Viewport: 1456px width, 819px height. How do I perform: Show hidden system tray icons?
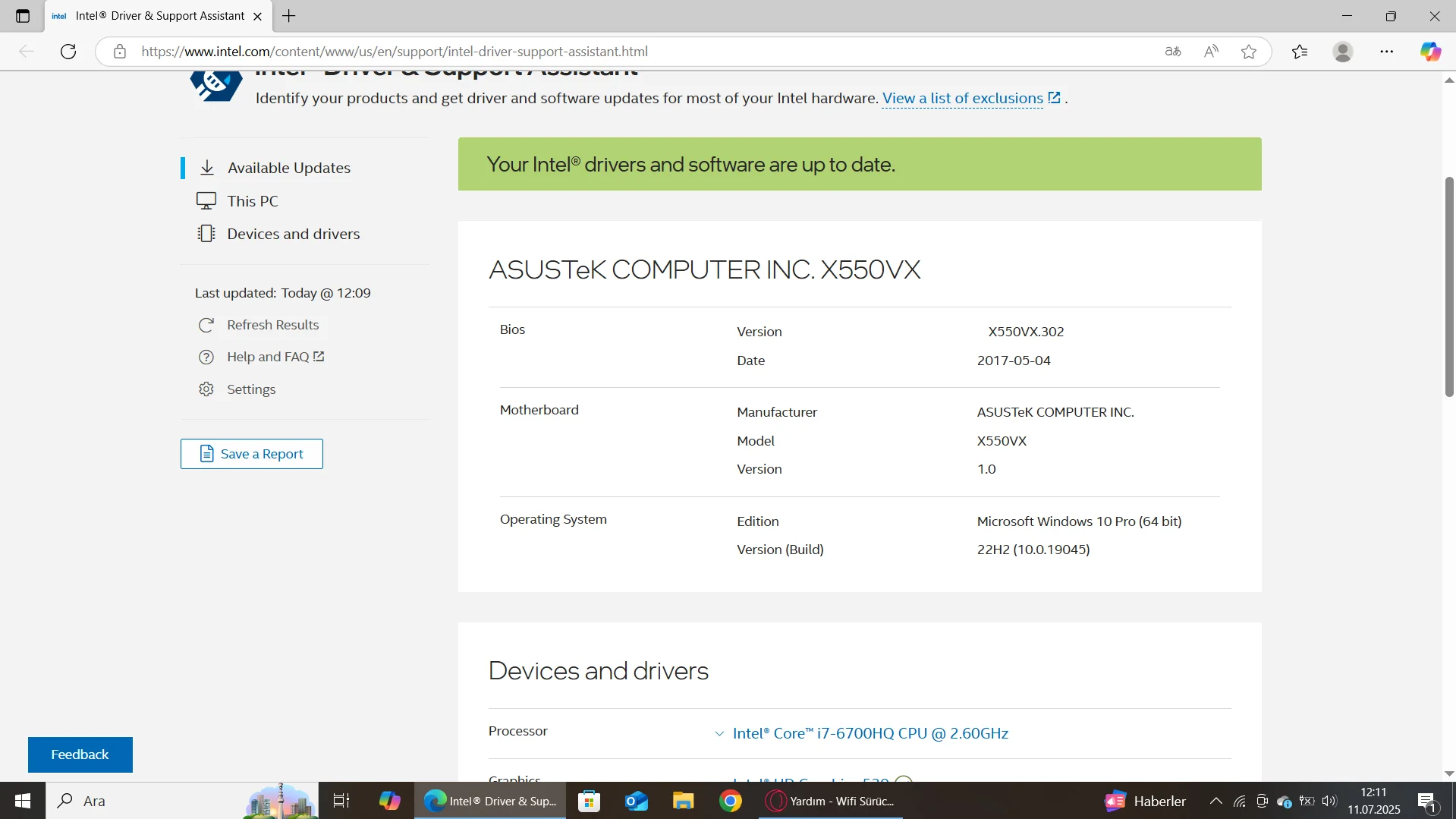point(1216,801)
